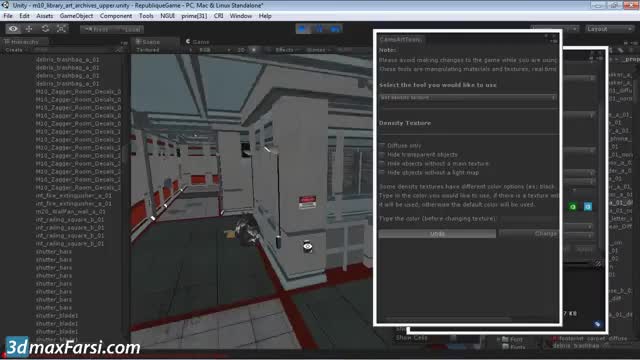Click the green icon in inspector panel
This screenshot has height=360, width=640.
pyautogui.click(x=573, y=207)
